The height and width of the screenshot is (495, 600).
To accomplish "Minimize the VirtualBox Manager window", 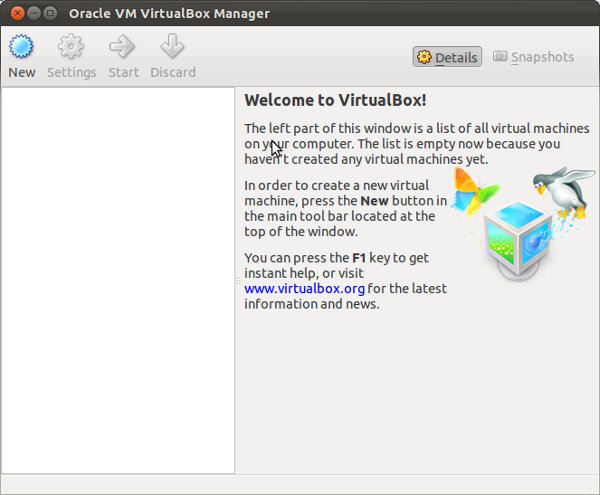I will 34,13.
